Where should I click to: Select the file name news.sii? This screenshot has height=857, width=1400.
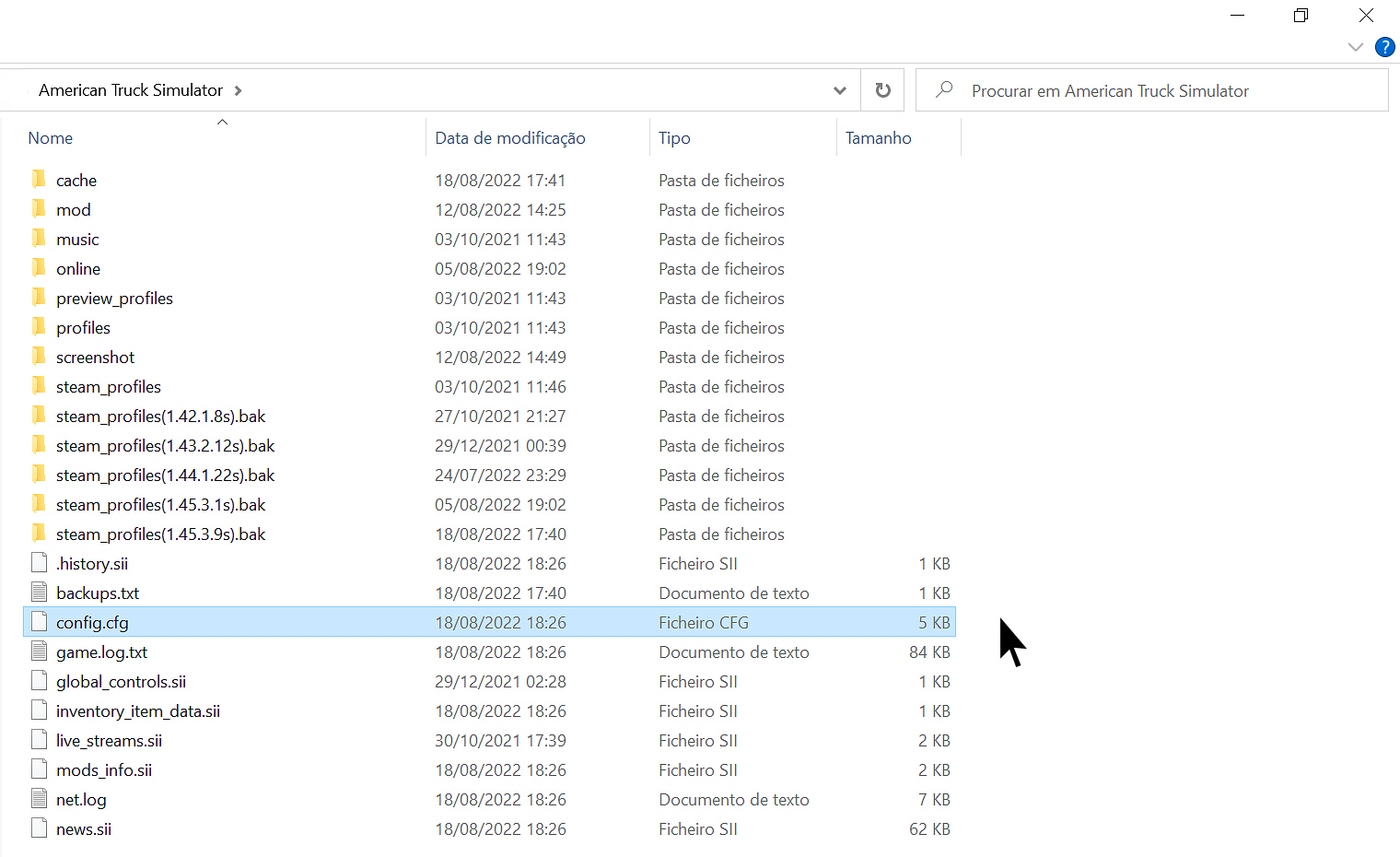point(84,829)
